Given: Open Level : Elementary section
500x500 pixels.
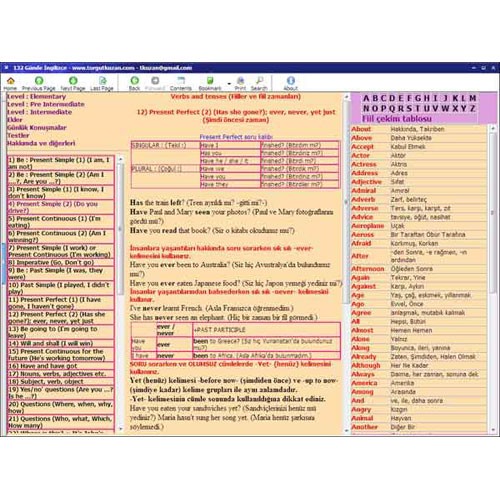Looking at the screenshot, I should pyautogui.click(x=37, y=97).
